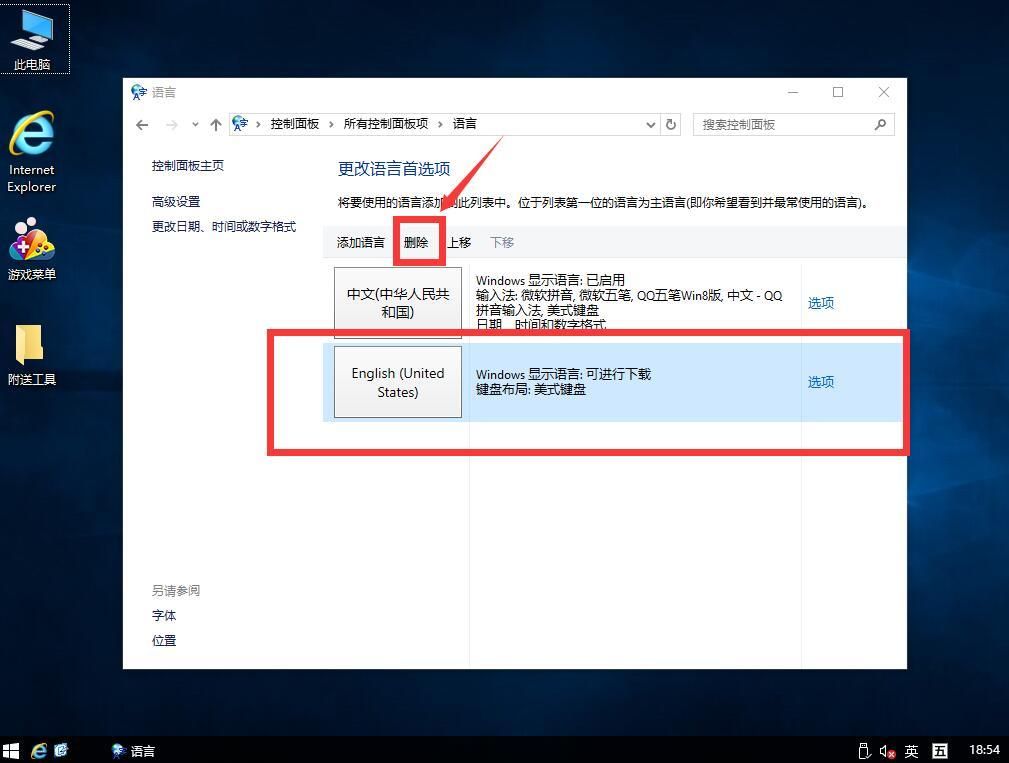1009x763 pixels.
Task: Click 上移 to move the language up
Action: pyautogui.click(x=457, y=241)
